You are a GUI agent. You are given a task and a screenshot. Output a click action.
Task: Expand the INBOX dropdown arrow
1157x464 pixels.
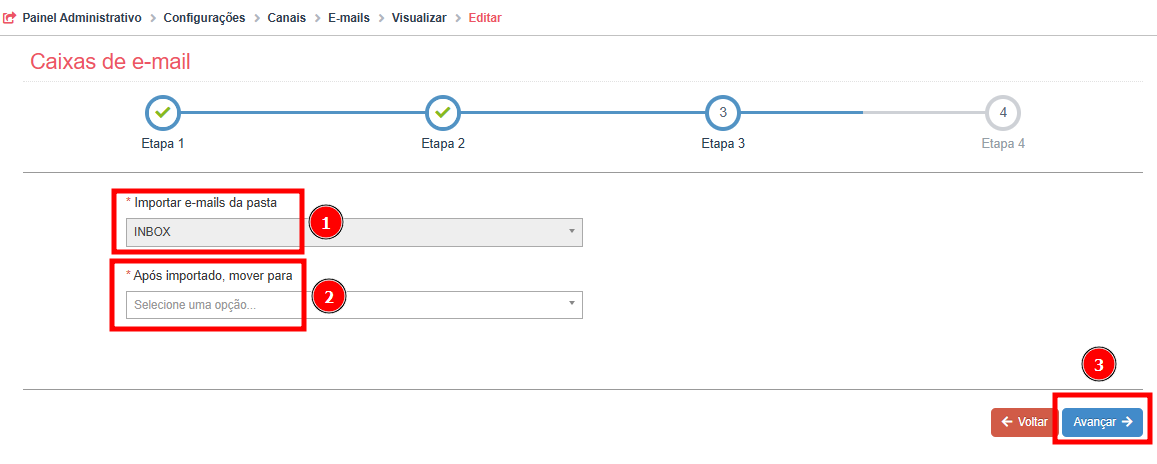(x=572, y=232)
